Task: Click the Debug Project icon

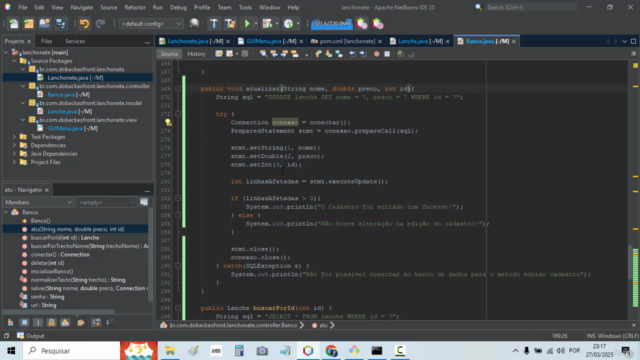Action: 267,24
